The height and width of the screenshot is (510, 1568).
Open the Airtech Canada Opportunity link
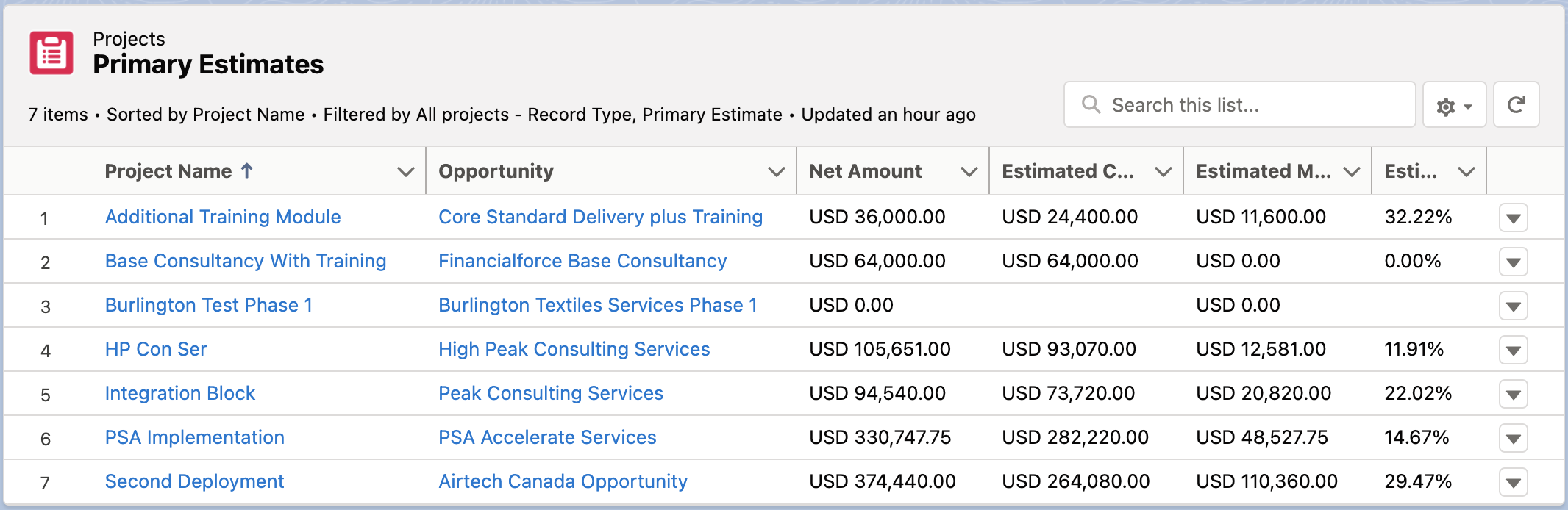563,481
